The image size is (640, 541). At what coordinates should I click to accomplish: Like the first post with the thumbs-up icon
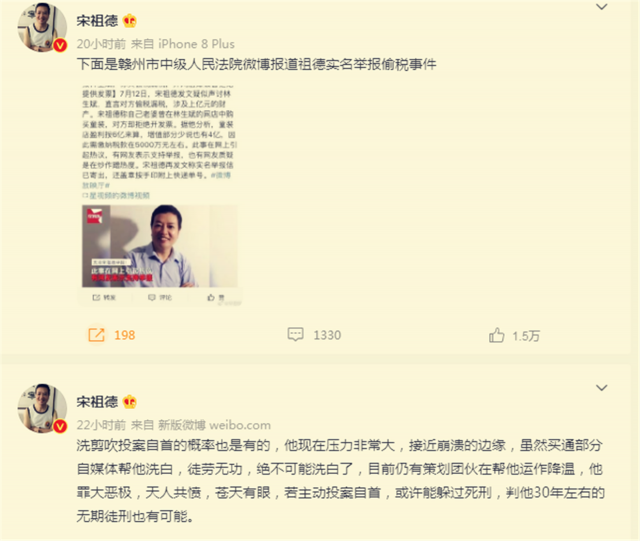pyautogui.click(x=497, y=335)
